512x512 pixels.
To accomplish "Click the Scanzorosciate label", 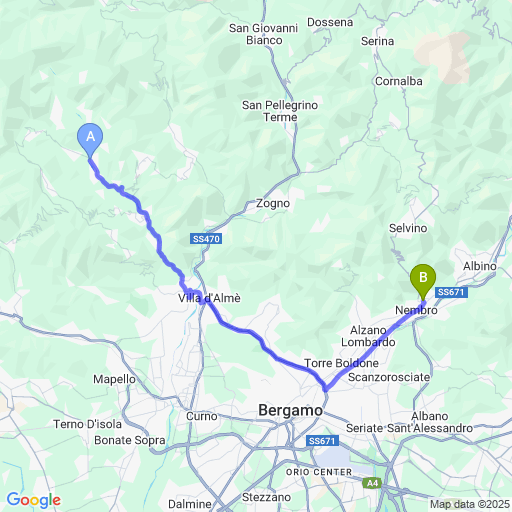I will 389,377.
